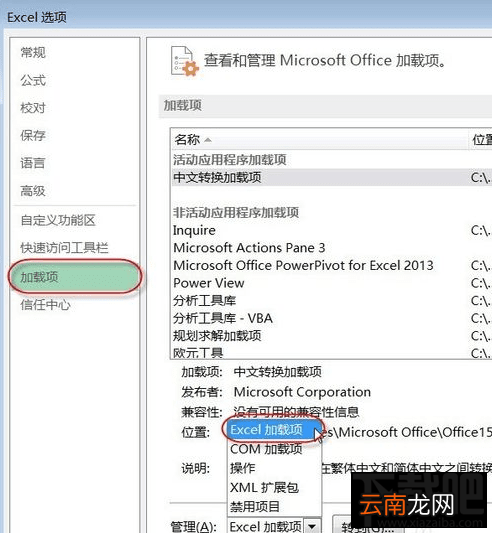Choose Excel 加载项 from dropdown list

[x=274, y=430]
